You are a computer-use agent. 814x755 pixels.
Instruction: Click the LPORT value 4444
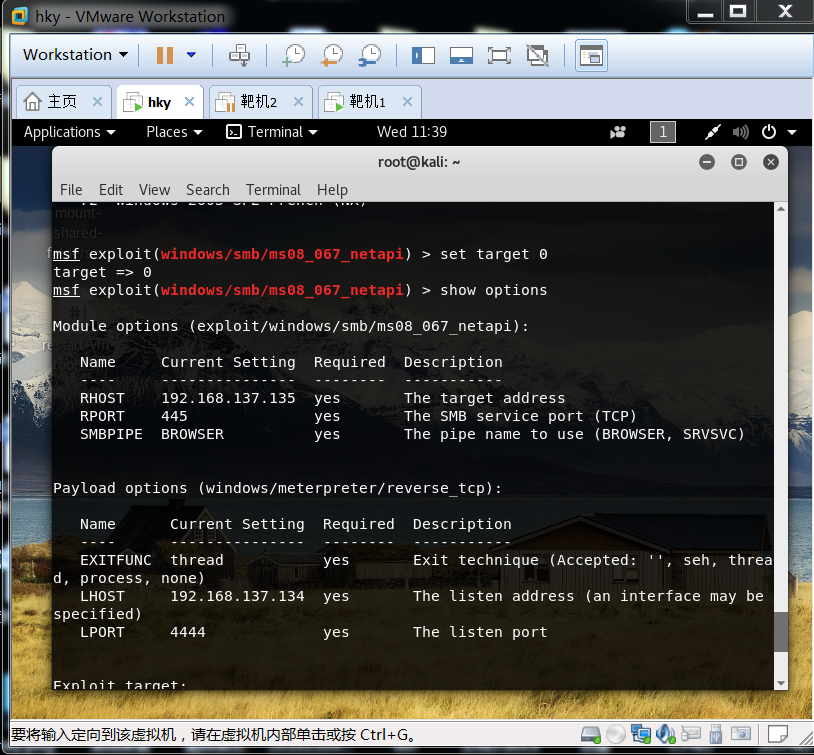[x=188, y=632]
